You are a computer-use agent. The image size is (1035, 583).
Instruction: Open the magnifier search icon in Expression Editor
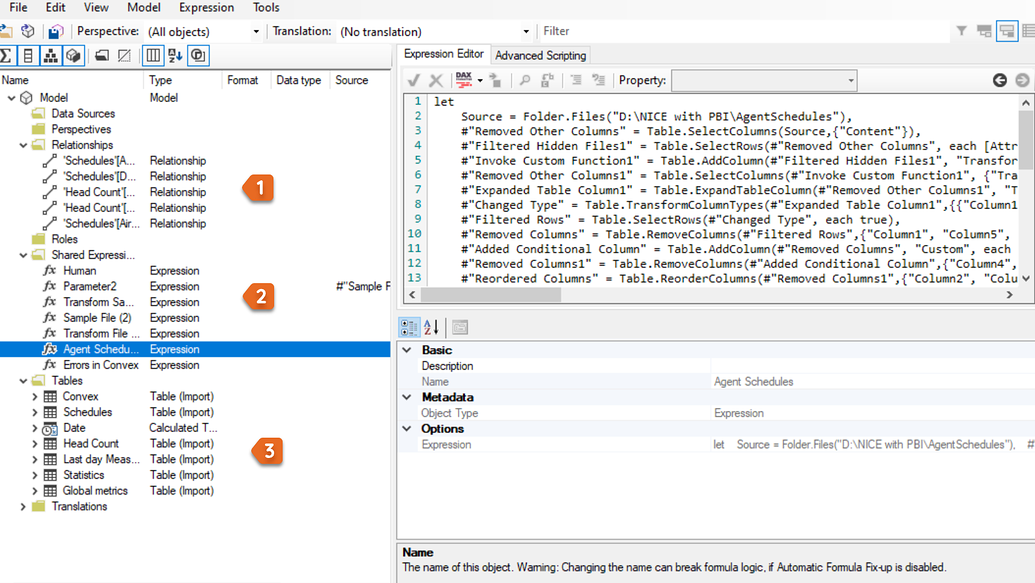524,80
